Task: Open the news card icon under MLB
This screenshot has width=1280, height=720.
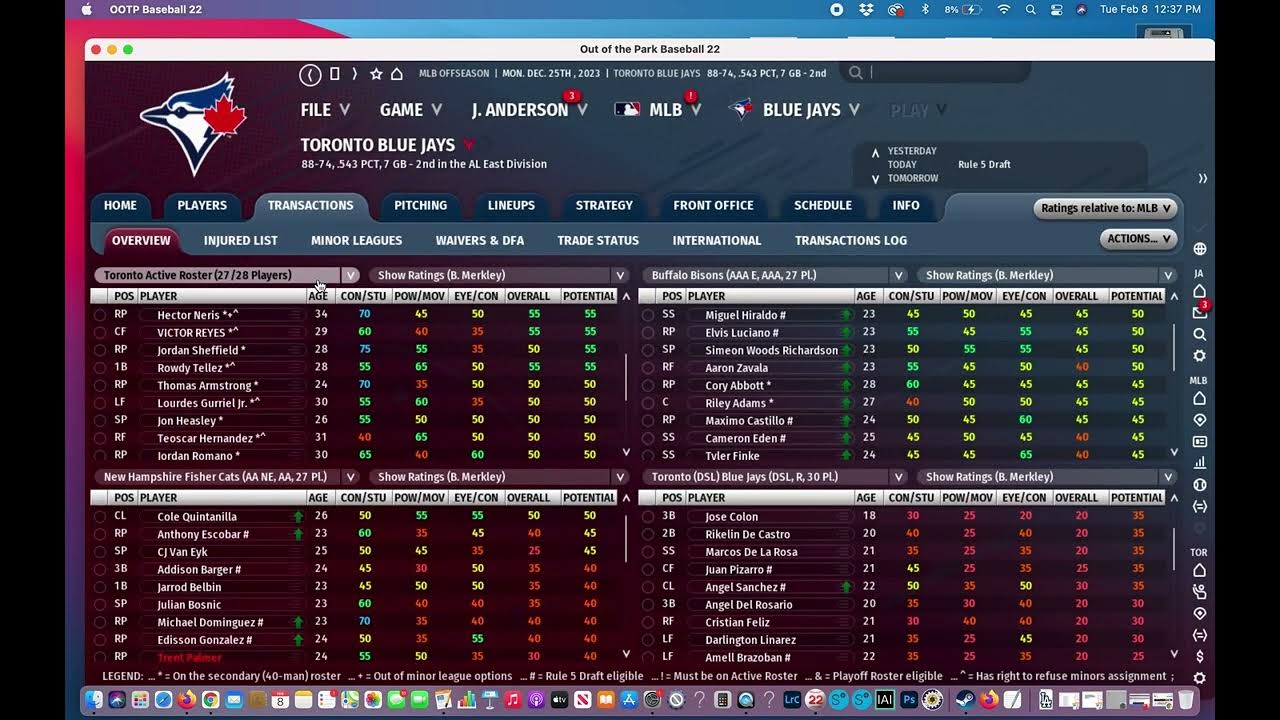Action: pyautogui.click(x=1200, y=441)
